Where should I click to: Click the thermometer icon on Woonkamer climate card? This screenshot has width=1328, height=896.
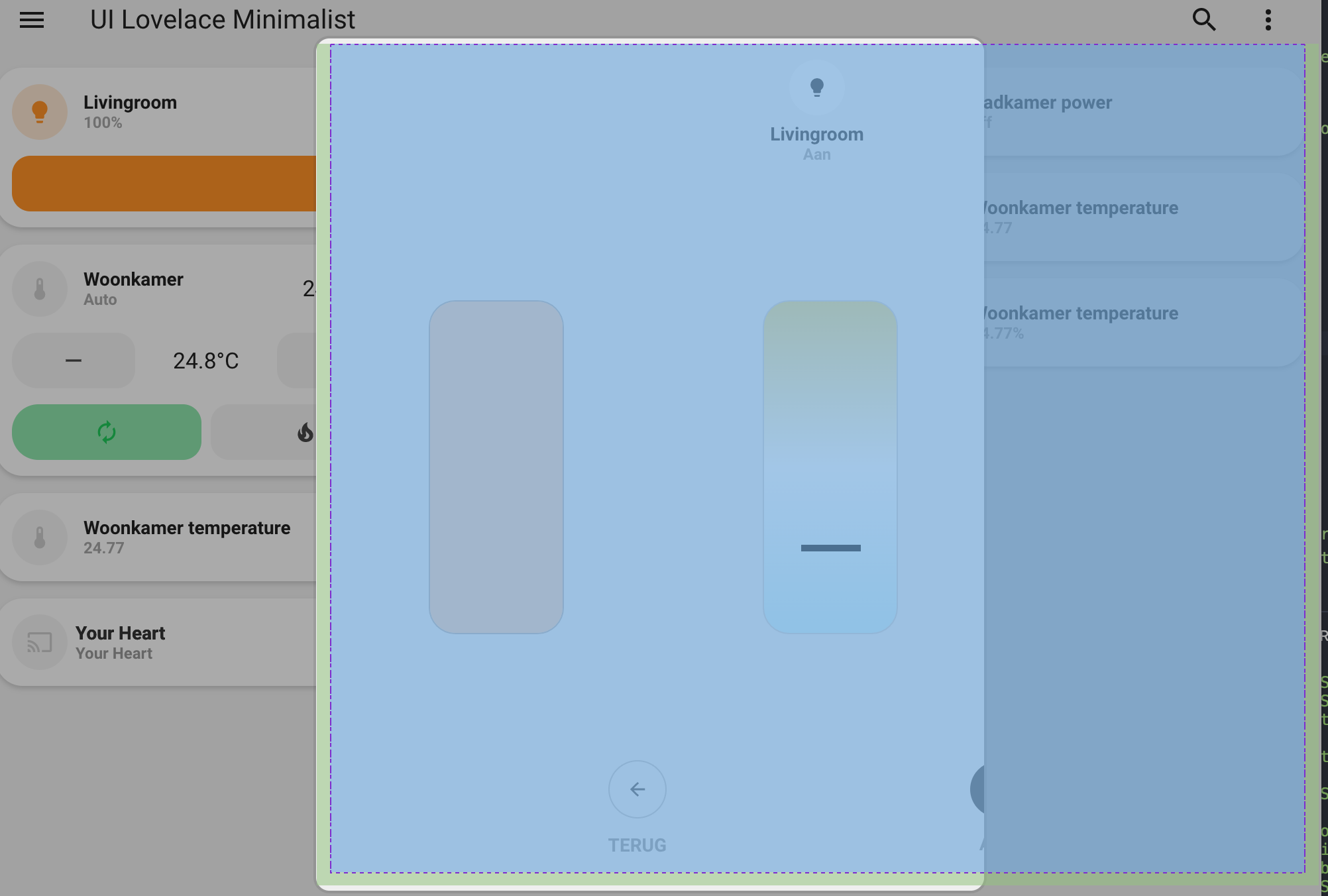(x=40, y=288)
